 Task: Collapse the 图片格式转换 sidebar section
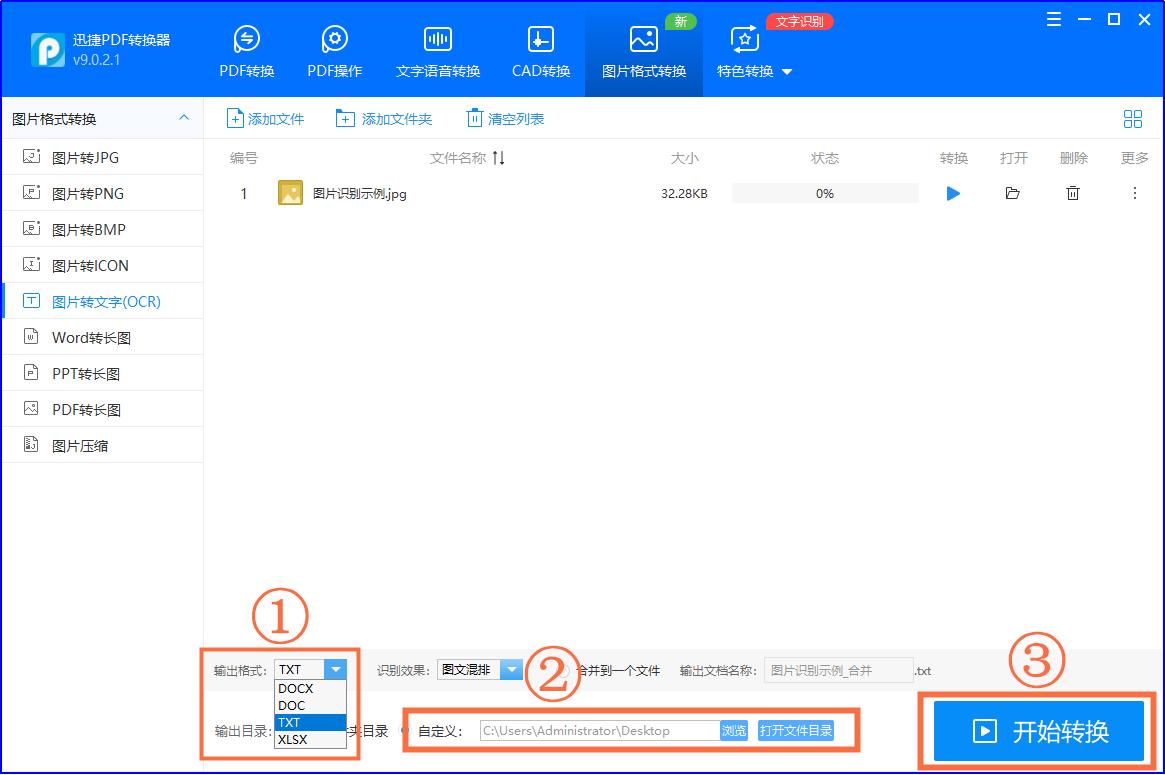click(184, 118)
